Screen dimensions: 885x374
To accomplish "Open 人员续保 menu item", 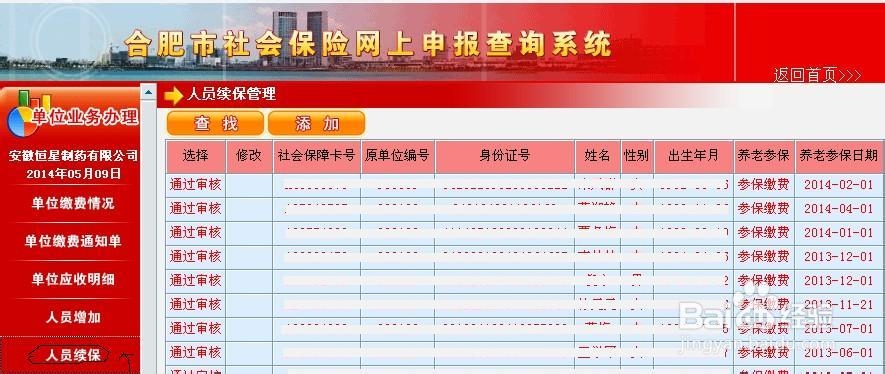I will click(x=72, y=355).
